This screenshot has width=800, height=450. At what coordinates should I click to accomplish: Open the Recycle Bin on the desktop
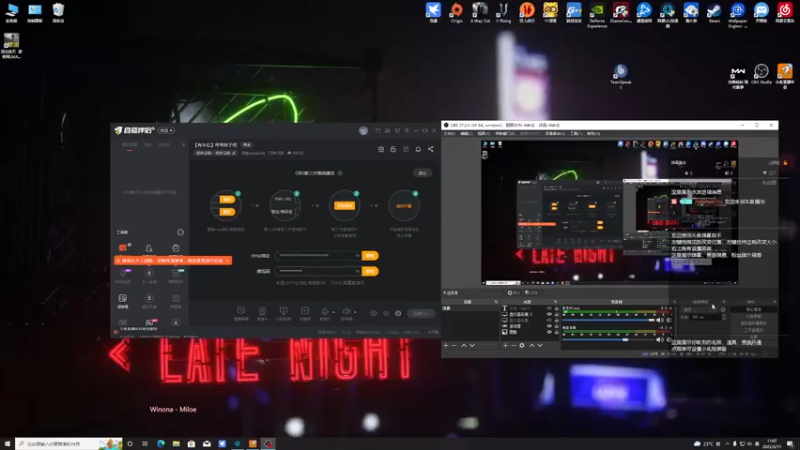coord(58,13)
